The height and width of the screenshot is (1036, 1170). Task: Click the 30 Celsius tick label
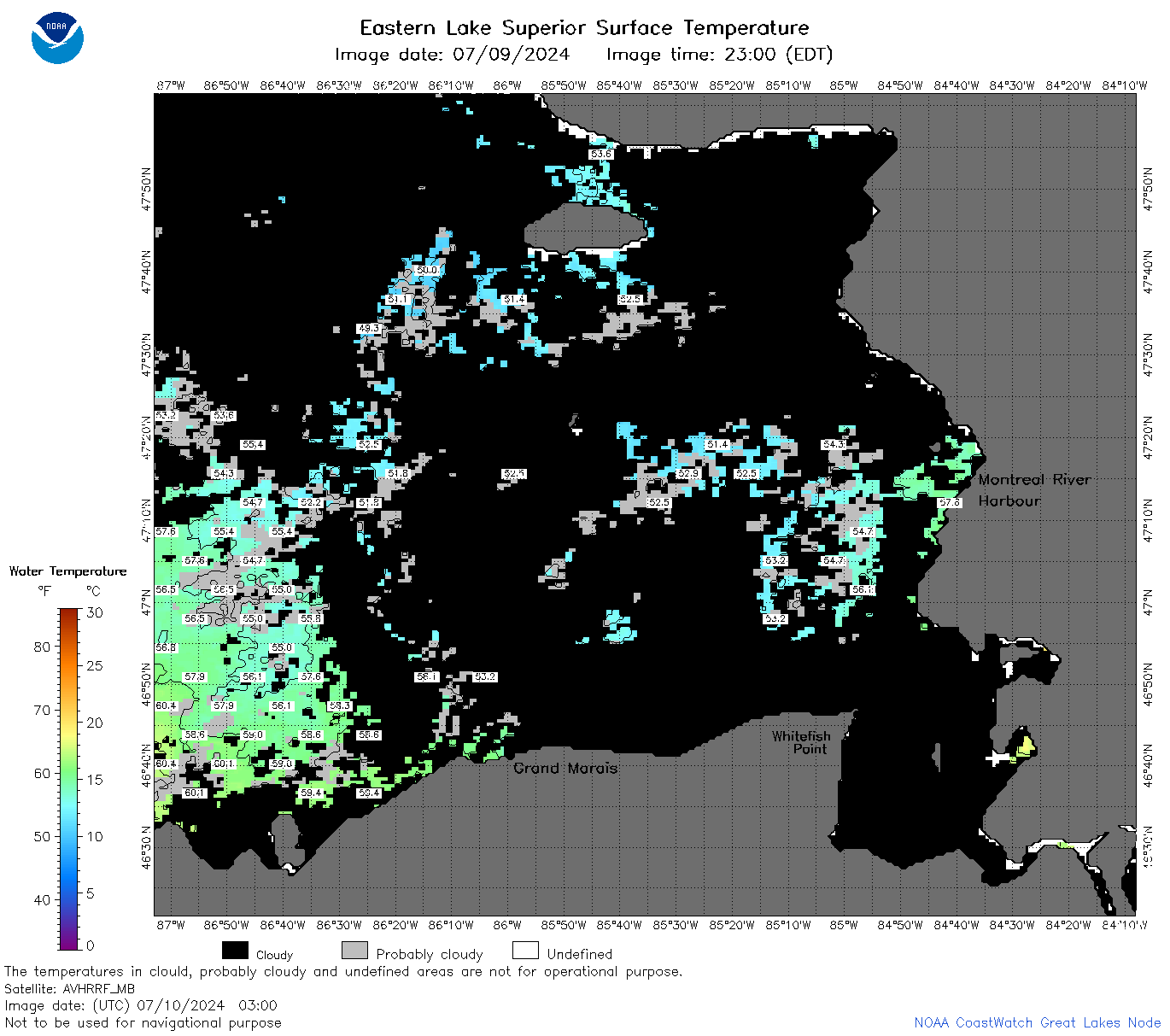pos(95,612)
